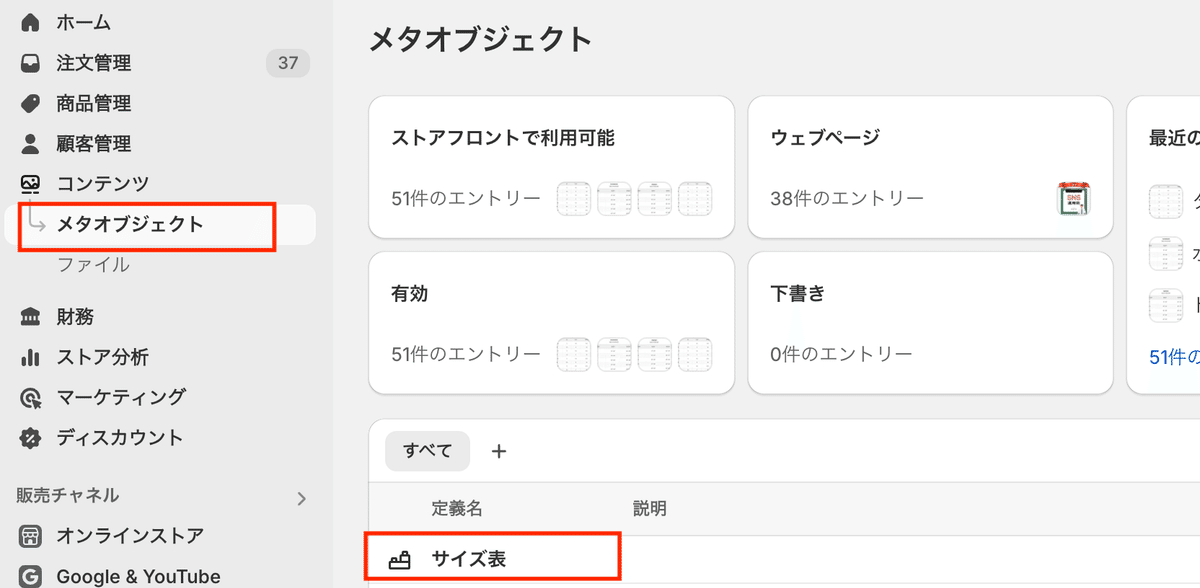Open the サイズ表 definition row

tap(785, 560)
